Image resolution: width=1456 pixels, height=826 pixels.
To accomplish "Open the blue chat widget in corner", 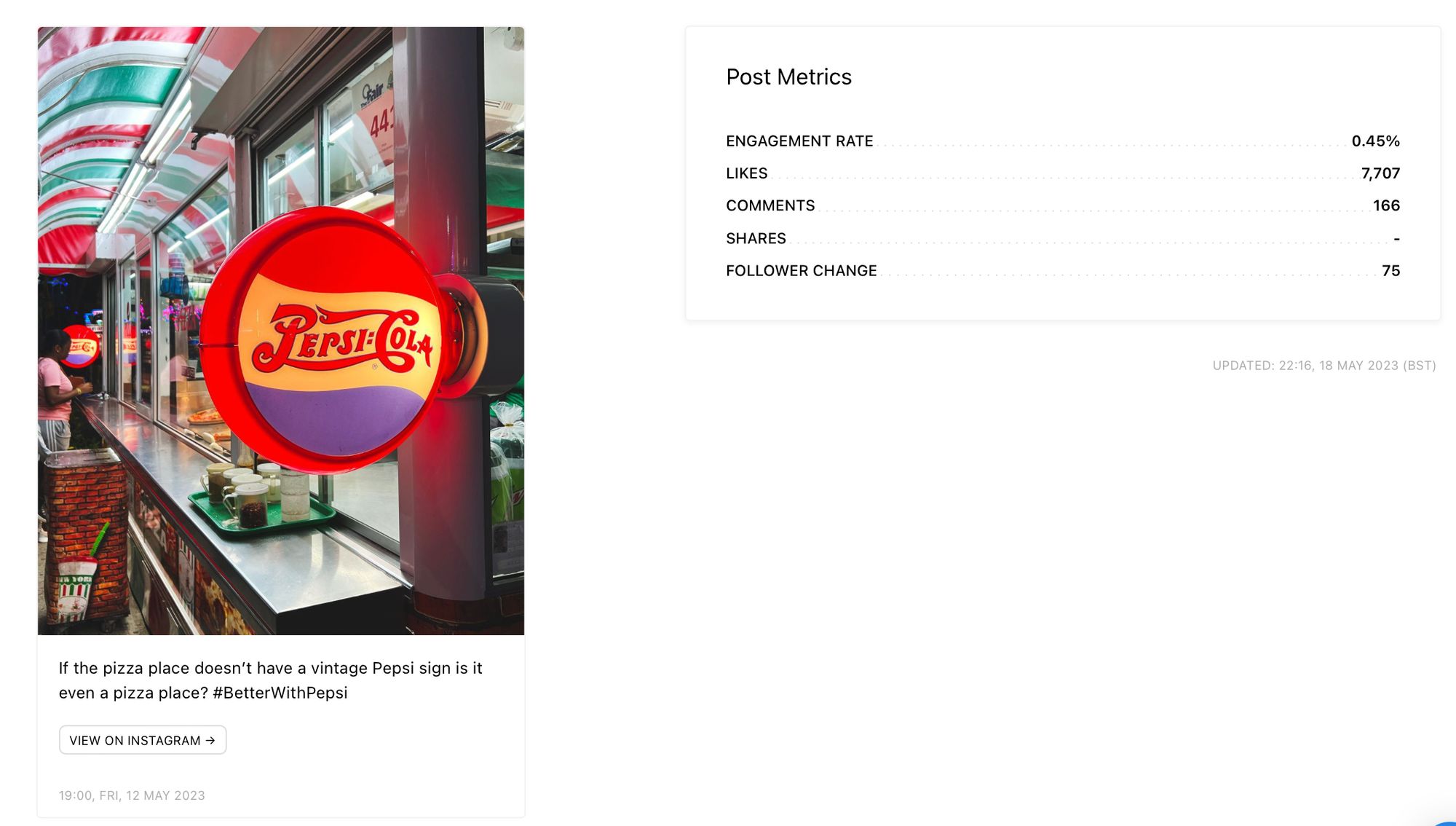I will pyautogui.click(x=1445, y=822).
